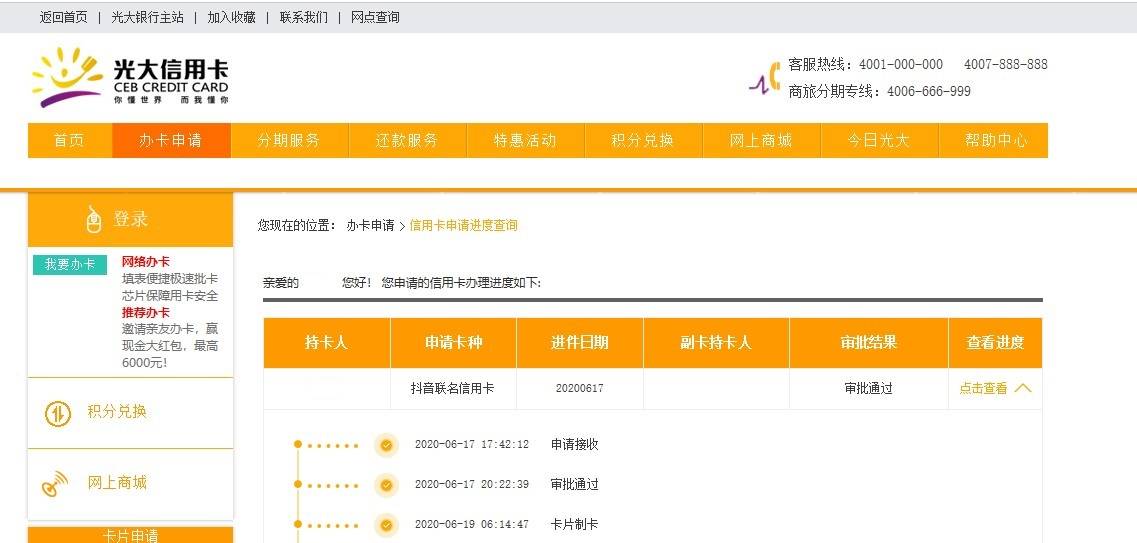Click the 查看进度 column header
1137x543 pixels.
pyautogui.click(x=996, y=343)
